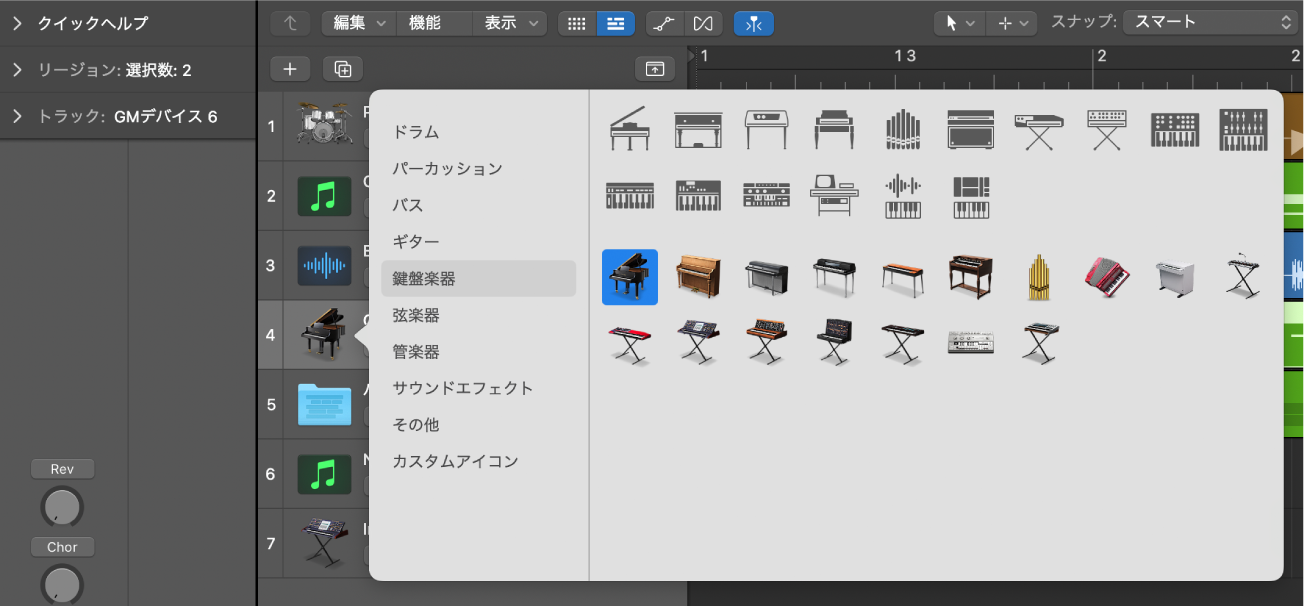This screenshot has width=1306, height=606.
Task: Pick the red accordion instrument icon
Action: [1106, 277]
